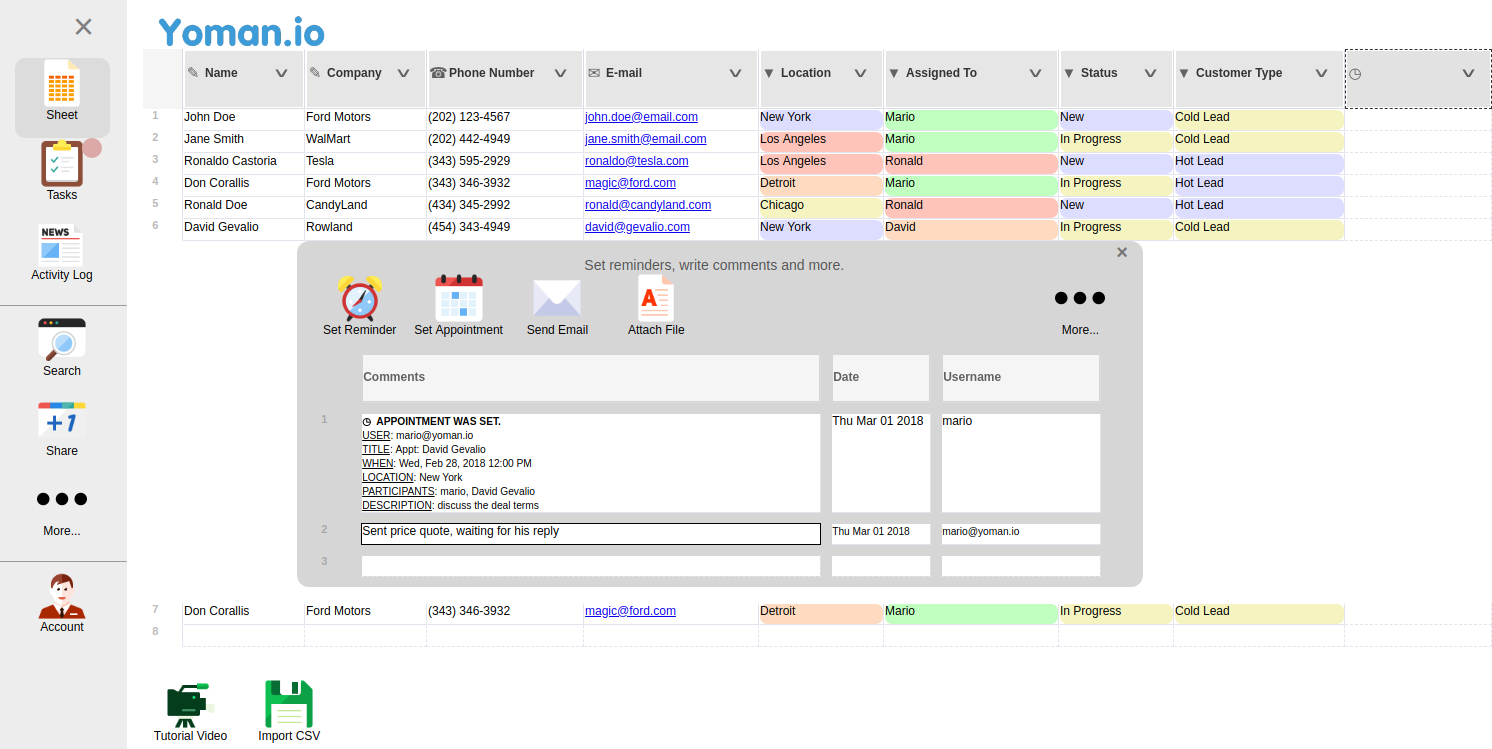
Task: Click the Send Email envelope icon
Action: [557, 298]
